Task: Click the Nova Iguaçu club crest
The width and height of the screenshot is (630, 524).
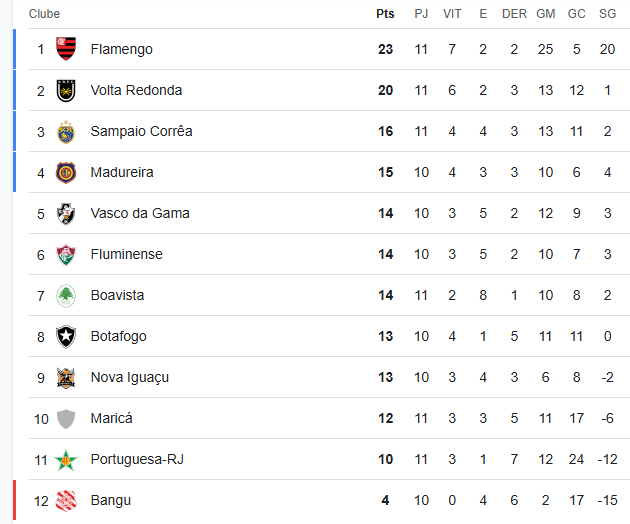Action: tap(66, 378)
